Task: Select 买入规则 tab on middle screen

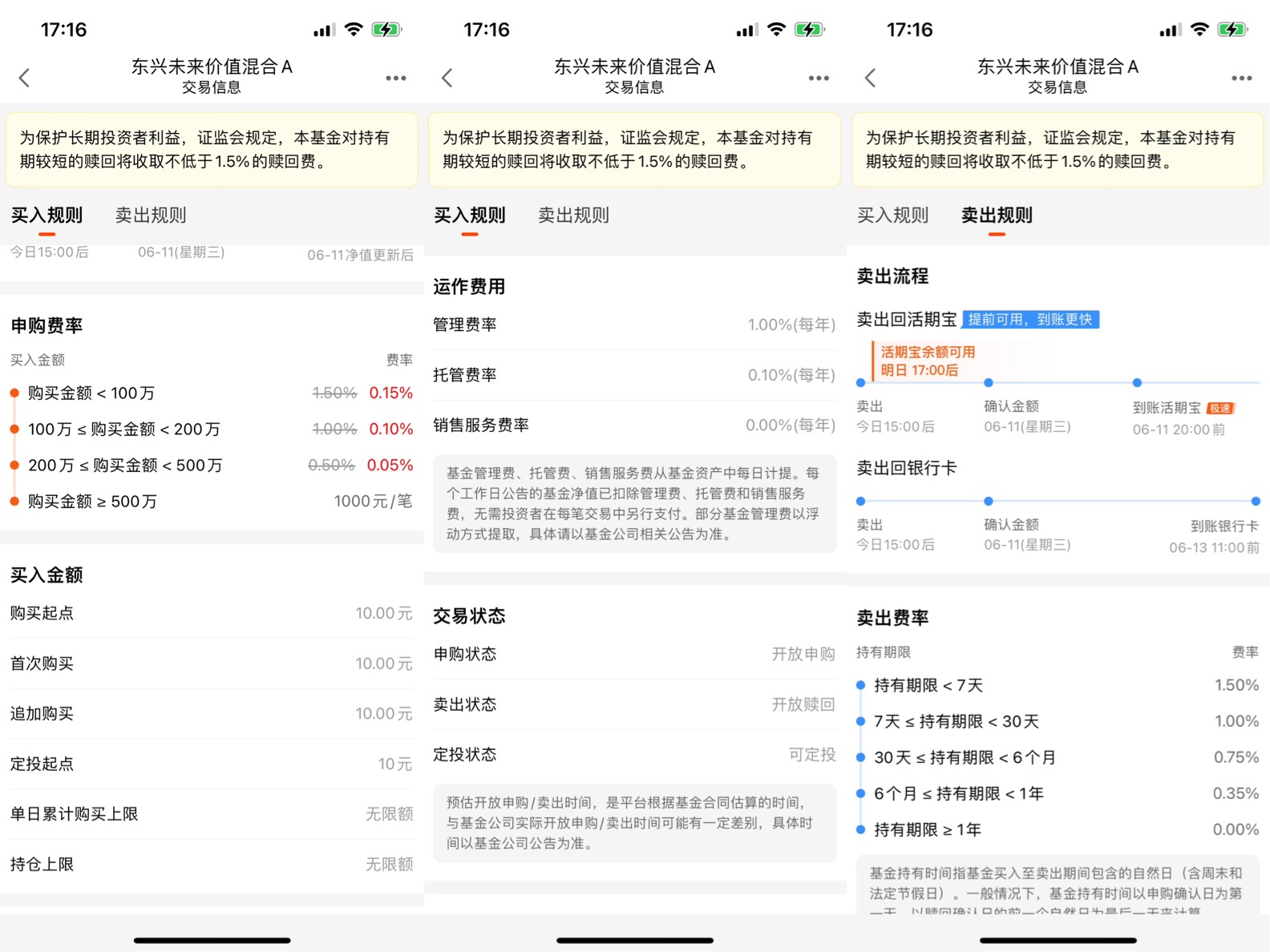Action: tap(470, 215)
